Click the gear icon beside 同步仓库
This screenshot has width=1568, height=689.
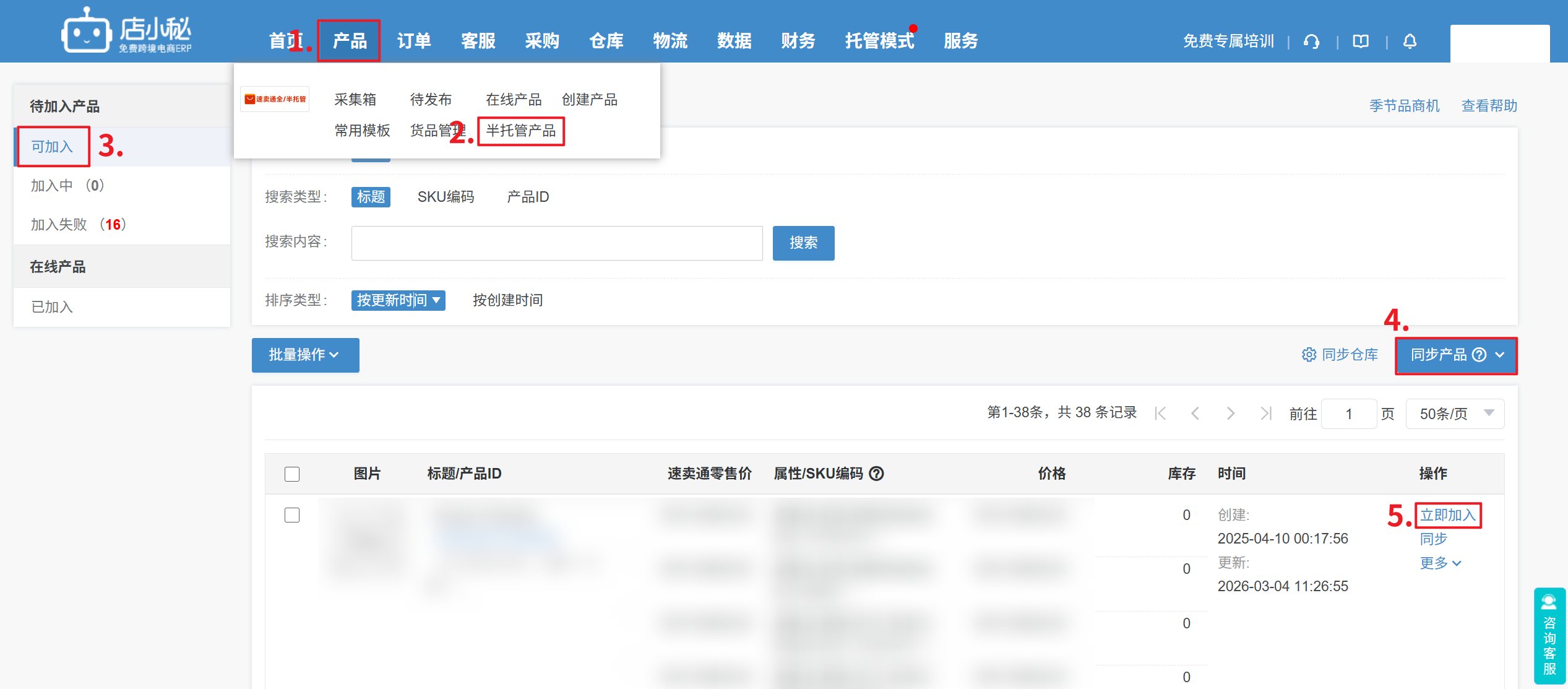(x=1309, y=355)
